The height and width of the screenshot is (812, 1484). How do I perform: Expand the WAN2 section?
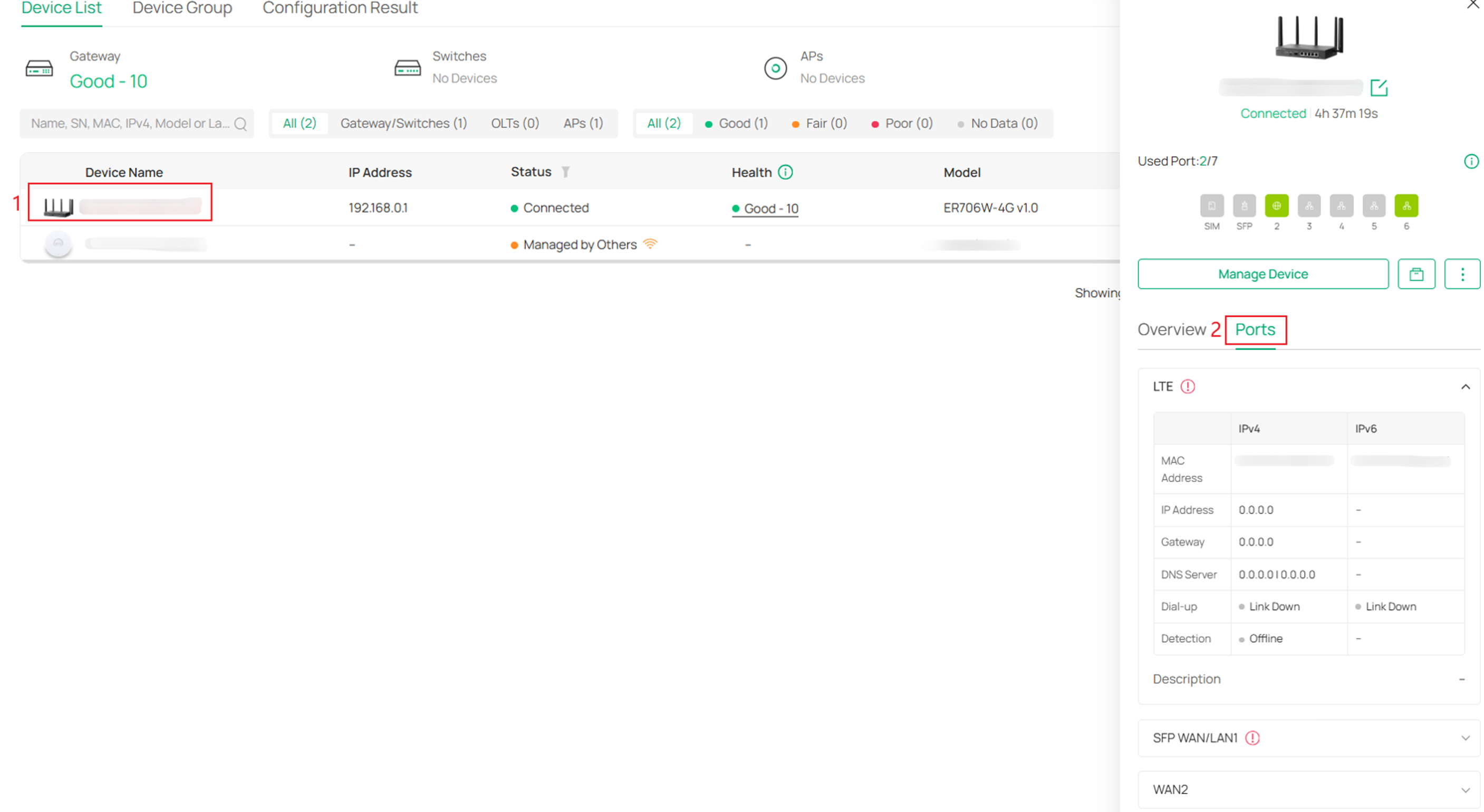click(x=1466, y=790)
